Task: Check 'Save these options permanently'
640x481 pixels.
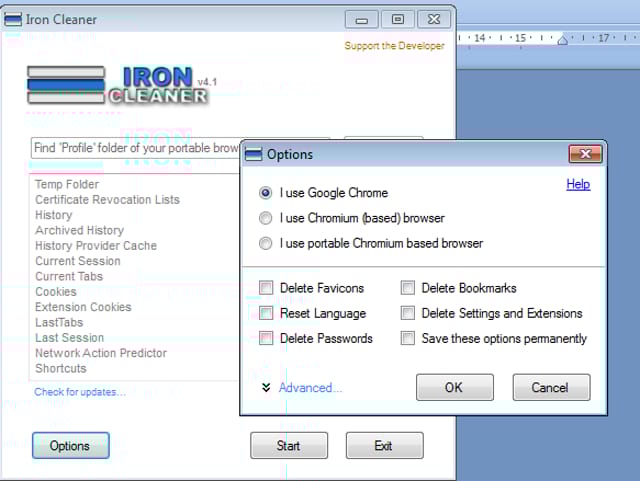Action: tap(408, 338)
